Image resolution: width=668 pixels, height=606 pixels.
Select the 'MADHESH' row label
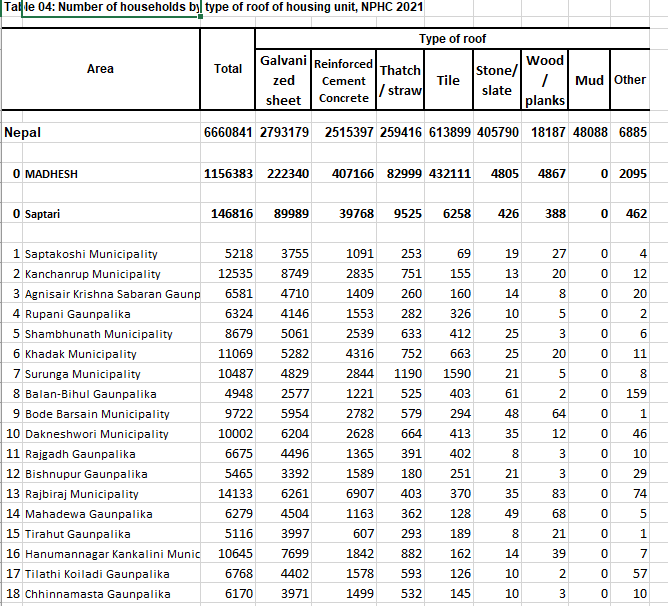(x=111, y=174)
